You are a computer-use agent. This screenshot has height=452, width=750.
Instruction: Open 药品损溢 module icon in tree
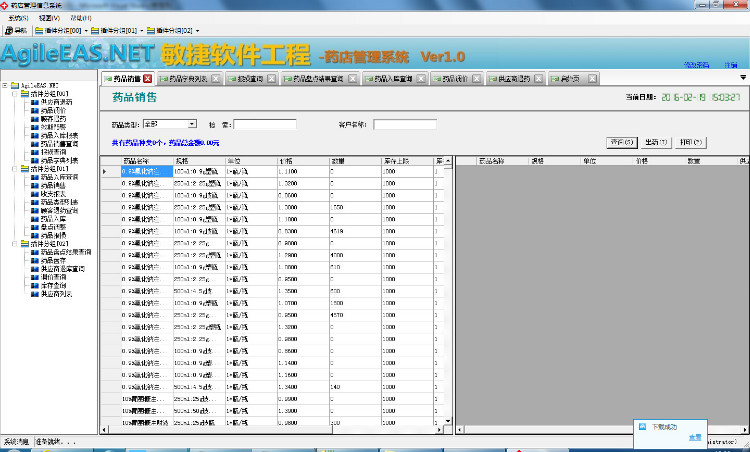[34, 235]
